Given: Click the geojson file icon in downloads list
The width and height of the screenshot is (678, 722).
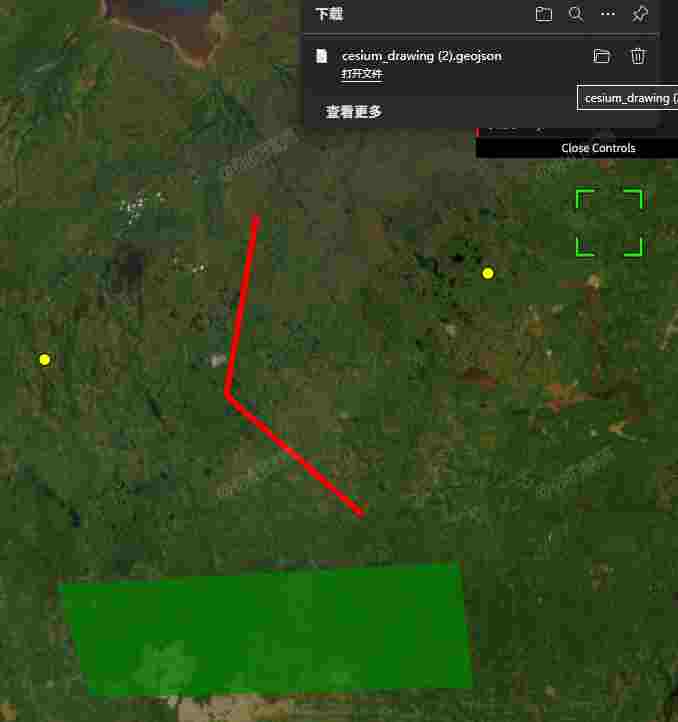Looking at the screenshot, I should pos(321,56).
